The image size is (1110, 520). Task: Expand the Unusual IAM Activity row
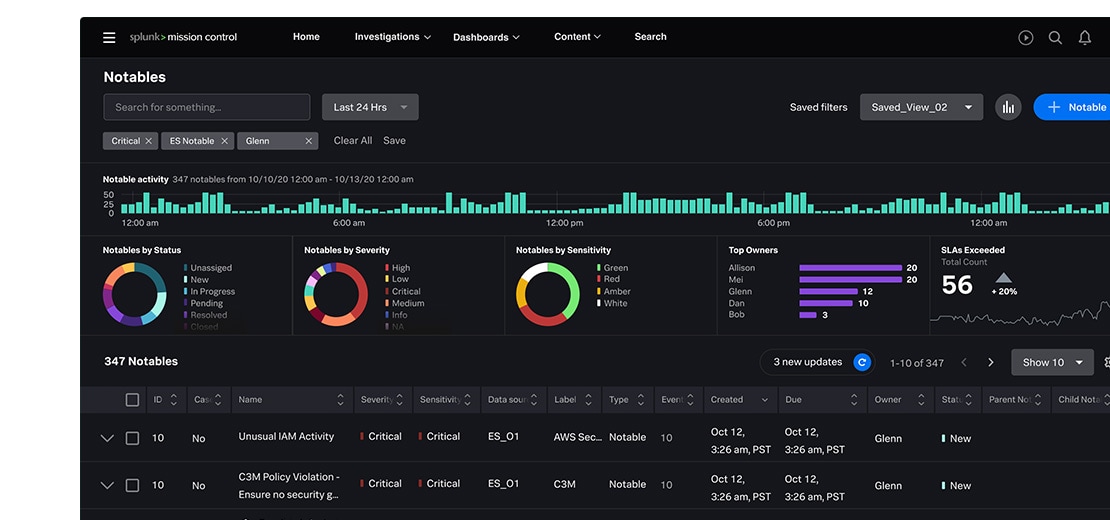click(x=108, y=438)
